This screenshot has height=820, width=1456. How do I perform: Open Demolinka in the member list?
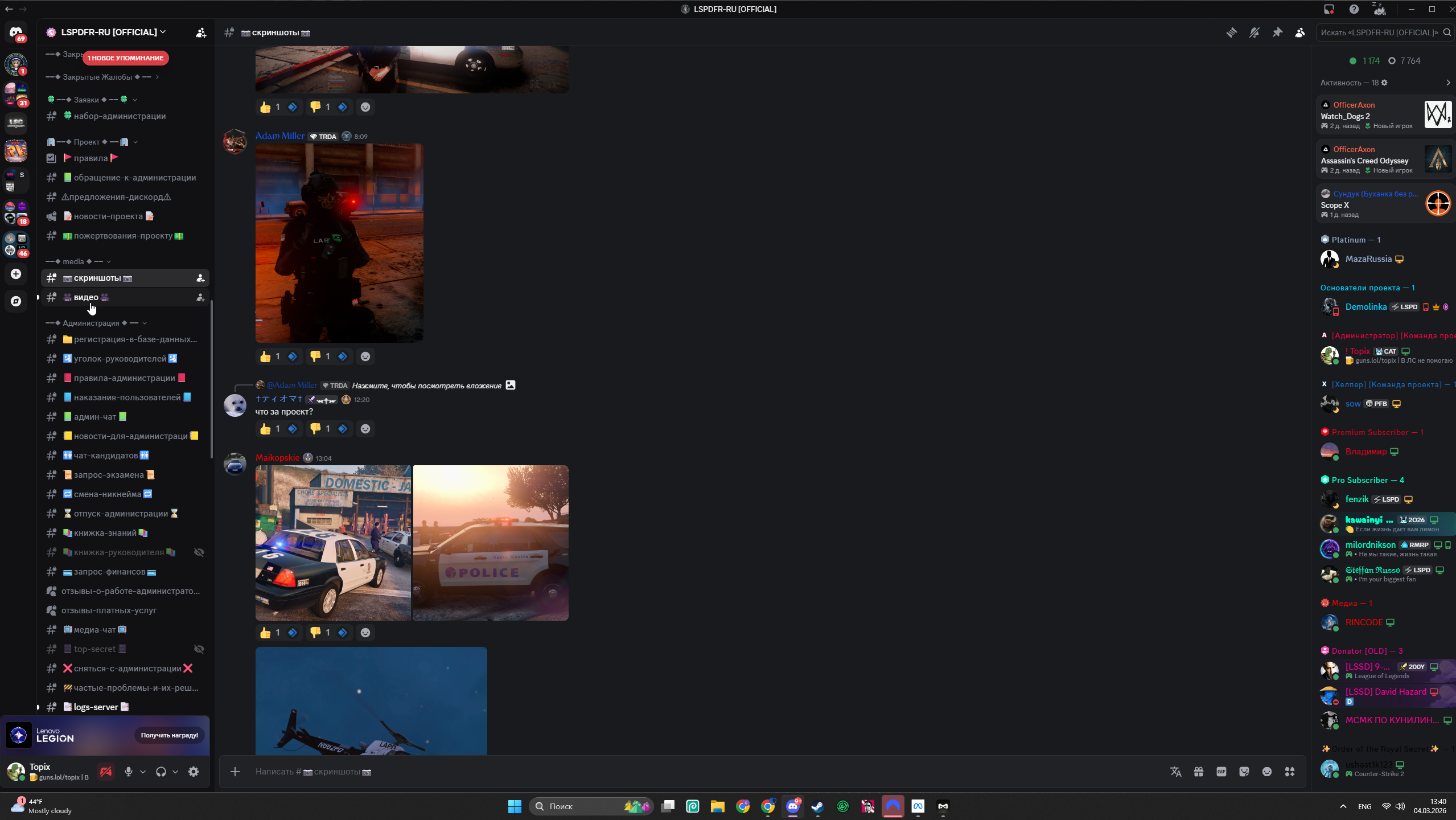point(1385,307)
